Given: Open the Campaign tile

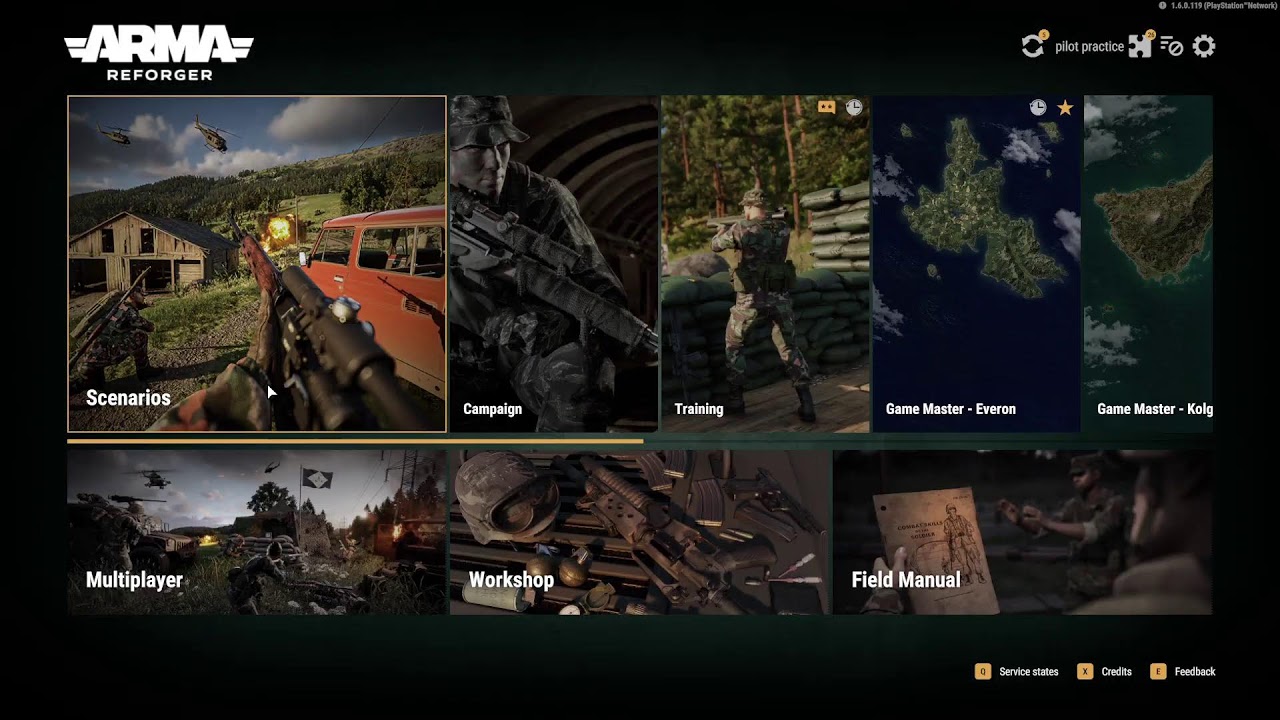Looking at the screenshot, I should point(554,264).
